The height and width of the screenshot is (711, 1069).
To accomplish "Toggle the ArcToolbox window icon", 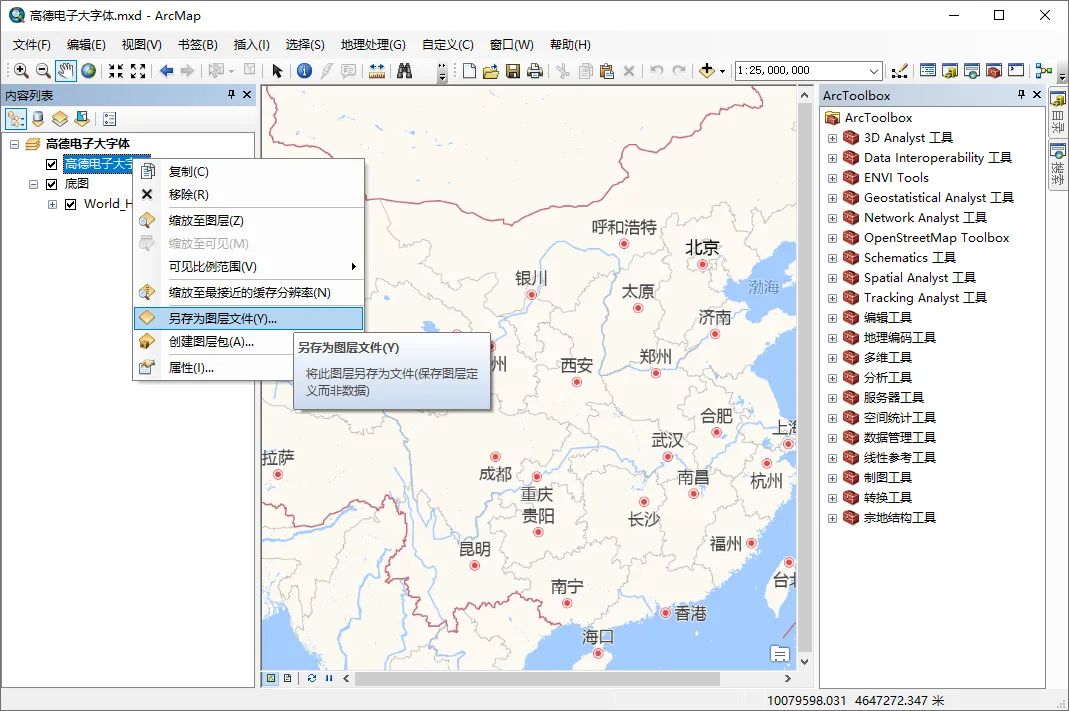I will coord(994,70).
